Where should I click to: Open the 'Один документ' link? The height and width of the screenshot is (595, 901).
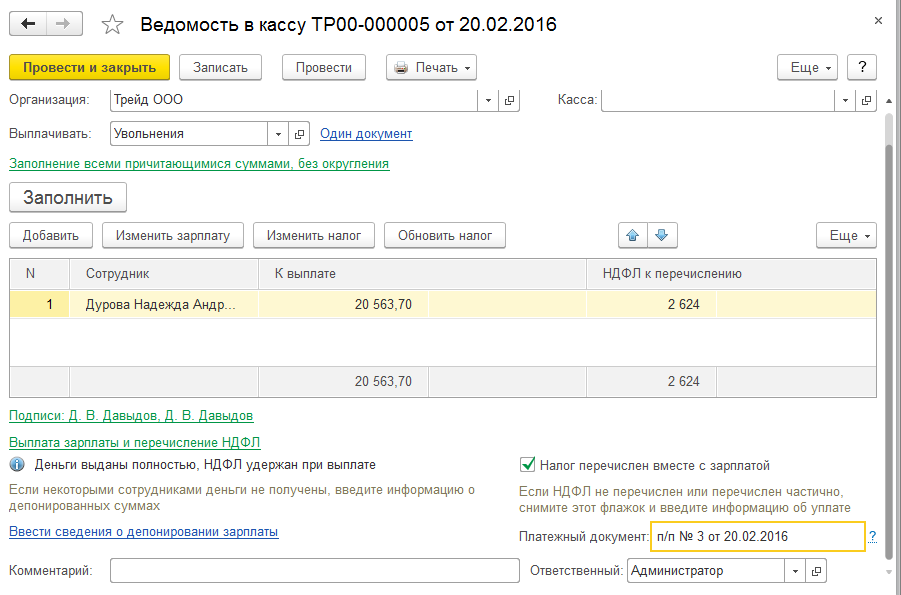[x=366, y=134]
